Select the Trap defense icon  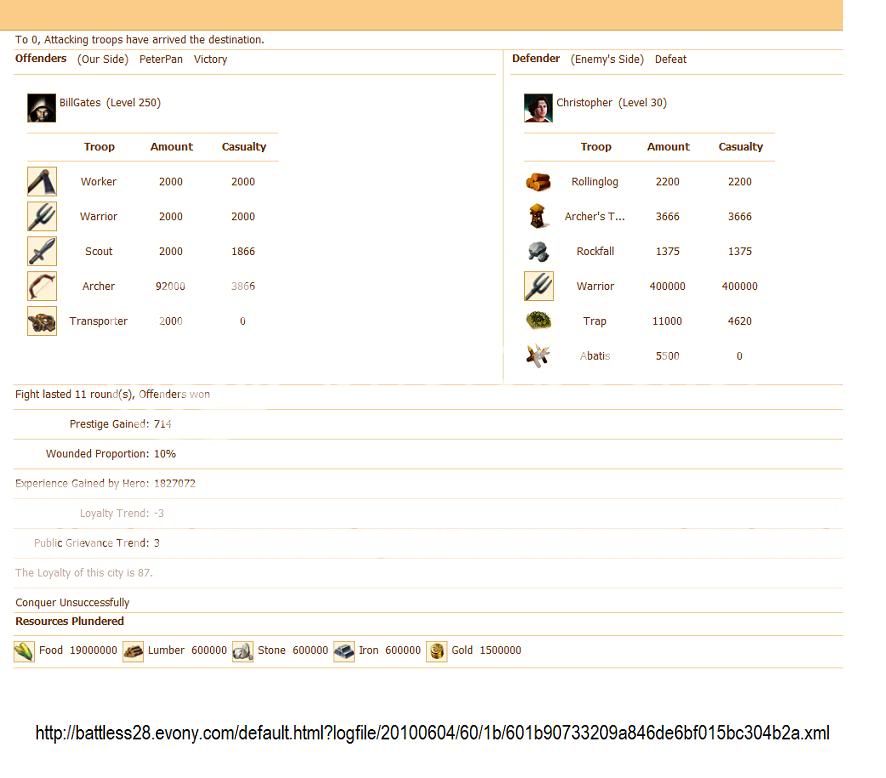tap(538, 322)
